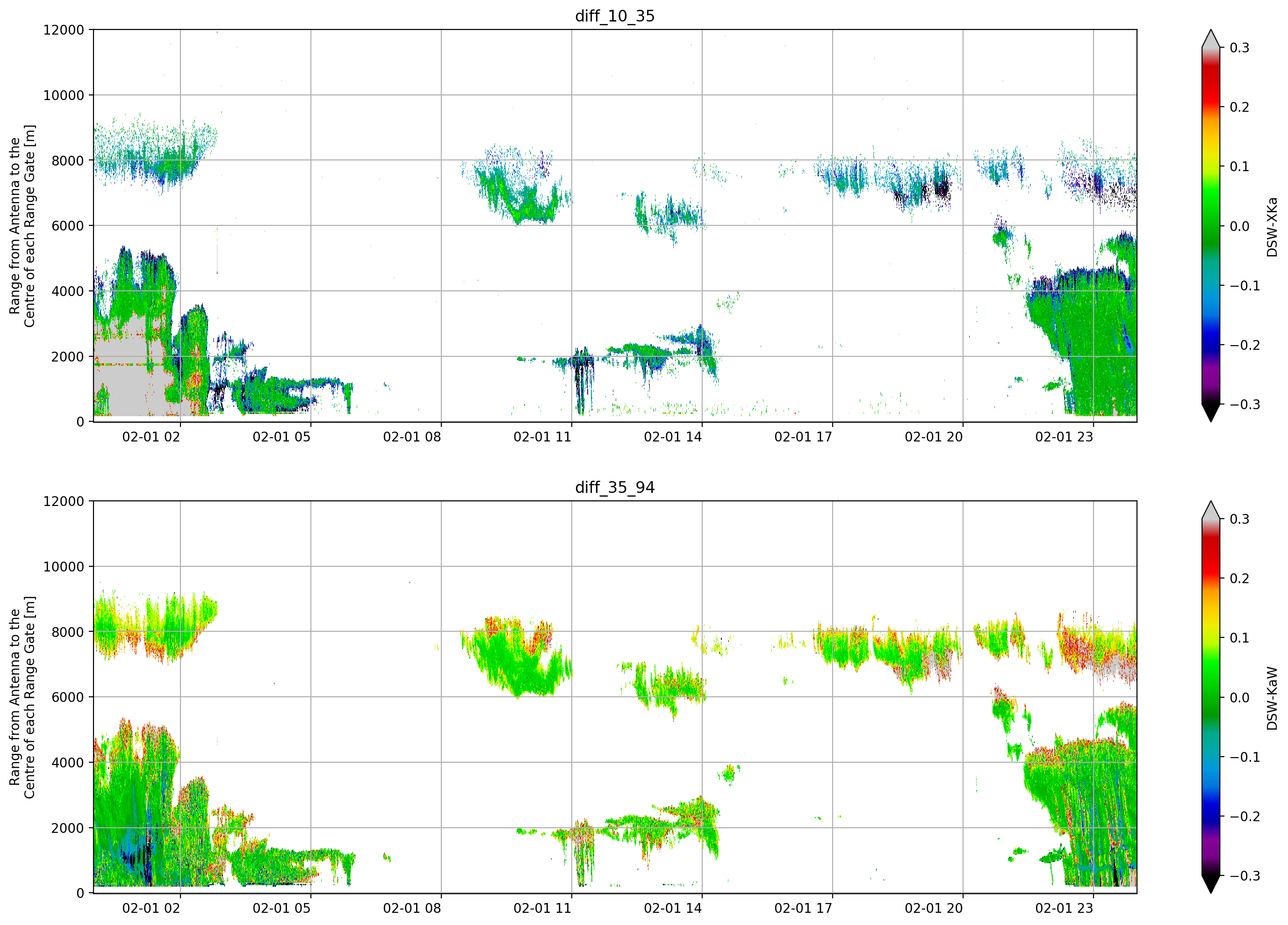Click the '02-01 08' tick label under the top plot
1288x925 pixels.
click(x=412, y=437)
